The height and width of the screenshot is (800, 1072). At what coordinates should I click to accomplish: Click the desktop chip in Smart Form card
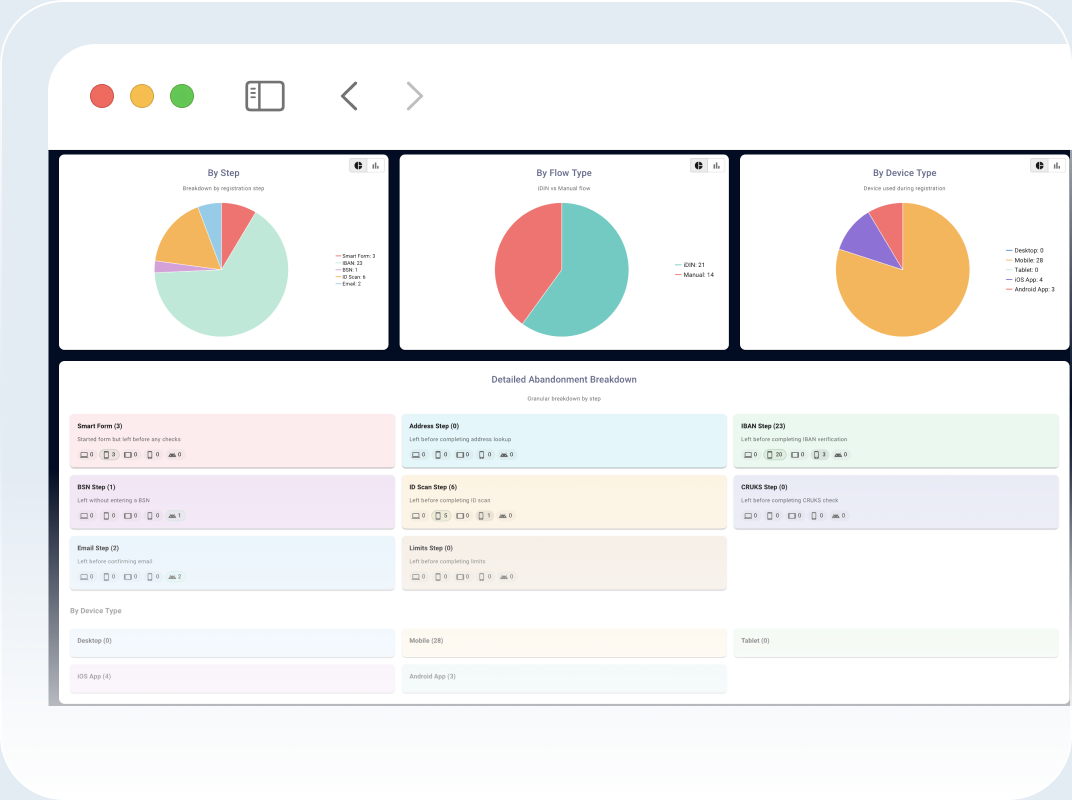point(87,455)
